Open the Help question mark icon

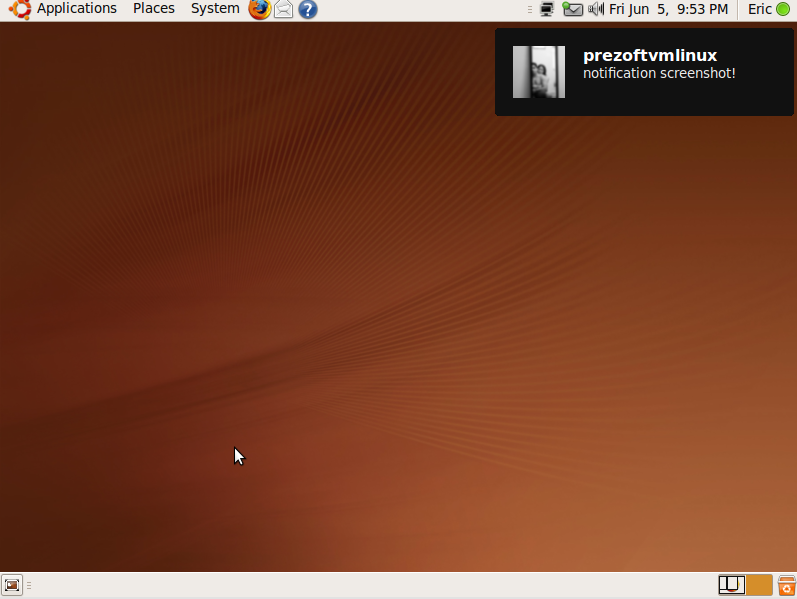[308, 9]
